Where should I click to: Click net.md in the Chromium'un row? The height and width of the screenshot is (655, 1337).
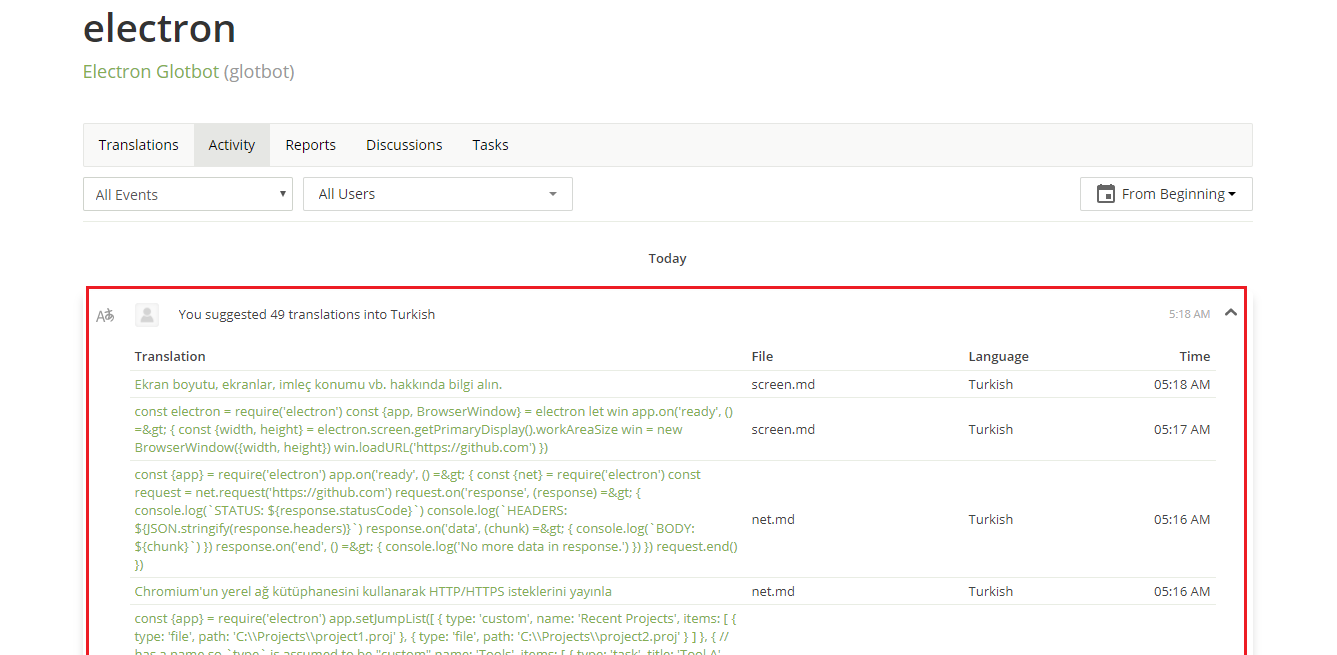[x=773, y=591]
